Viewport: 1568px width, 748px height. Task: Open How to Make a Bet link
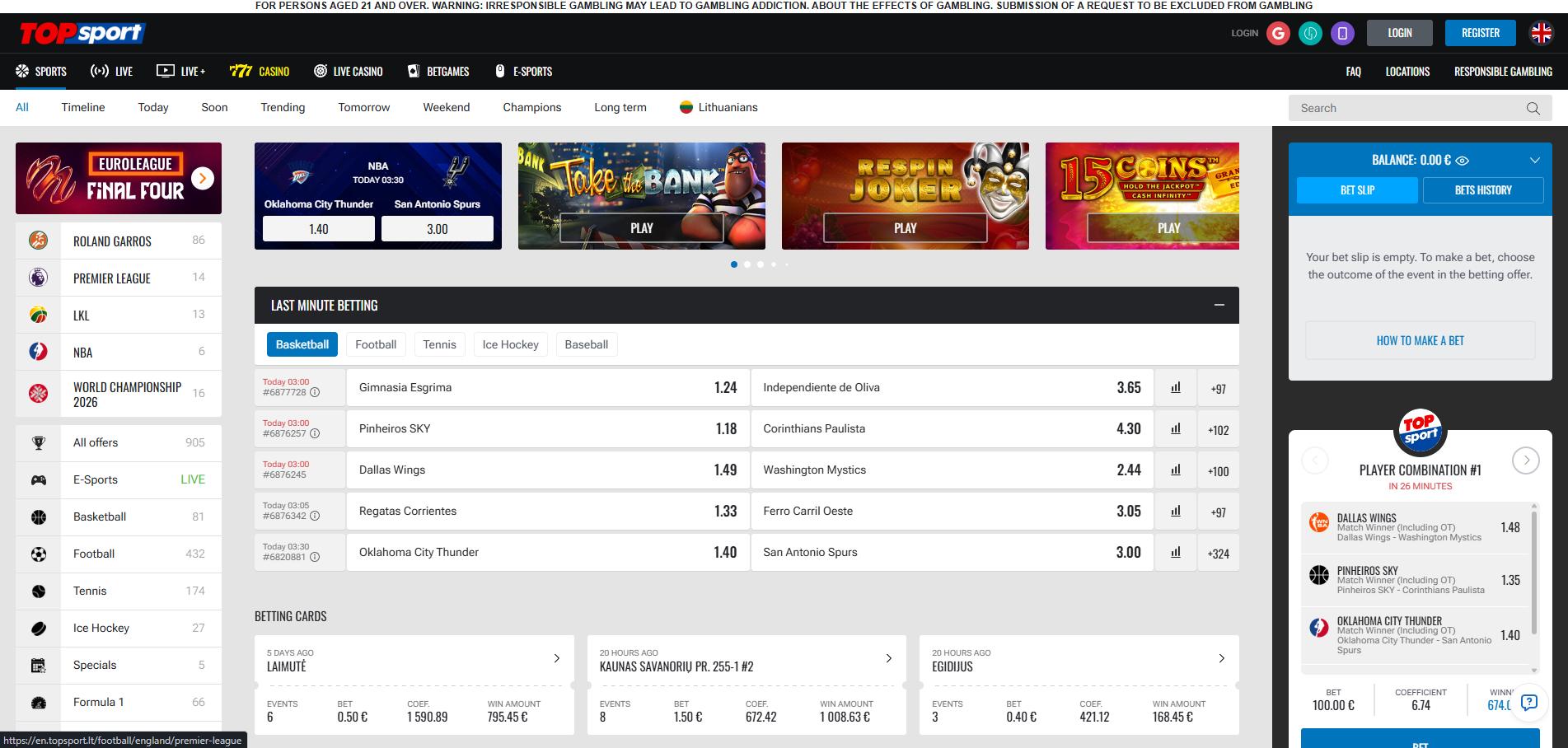click(x=1420, y=340)
